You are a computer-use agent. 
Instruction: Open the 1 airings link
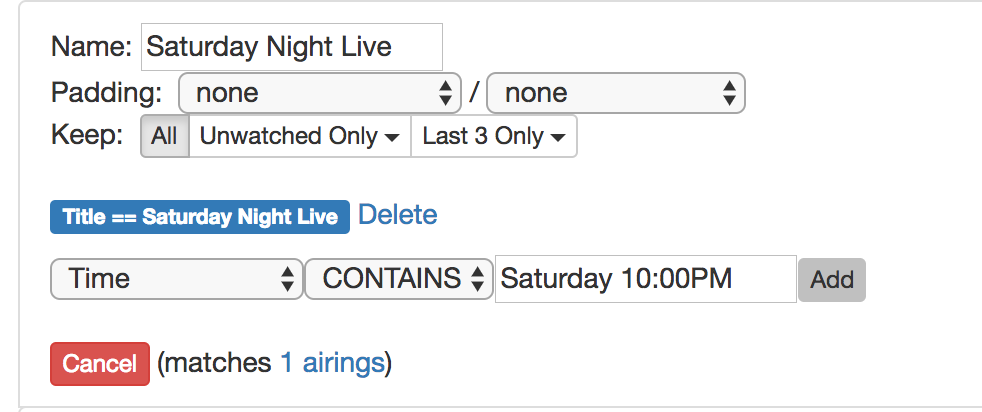click(332, 363)
